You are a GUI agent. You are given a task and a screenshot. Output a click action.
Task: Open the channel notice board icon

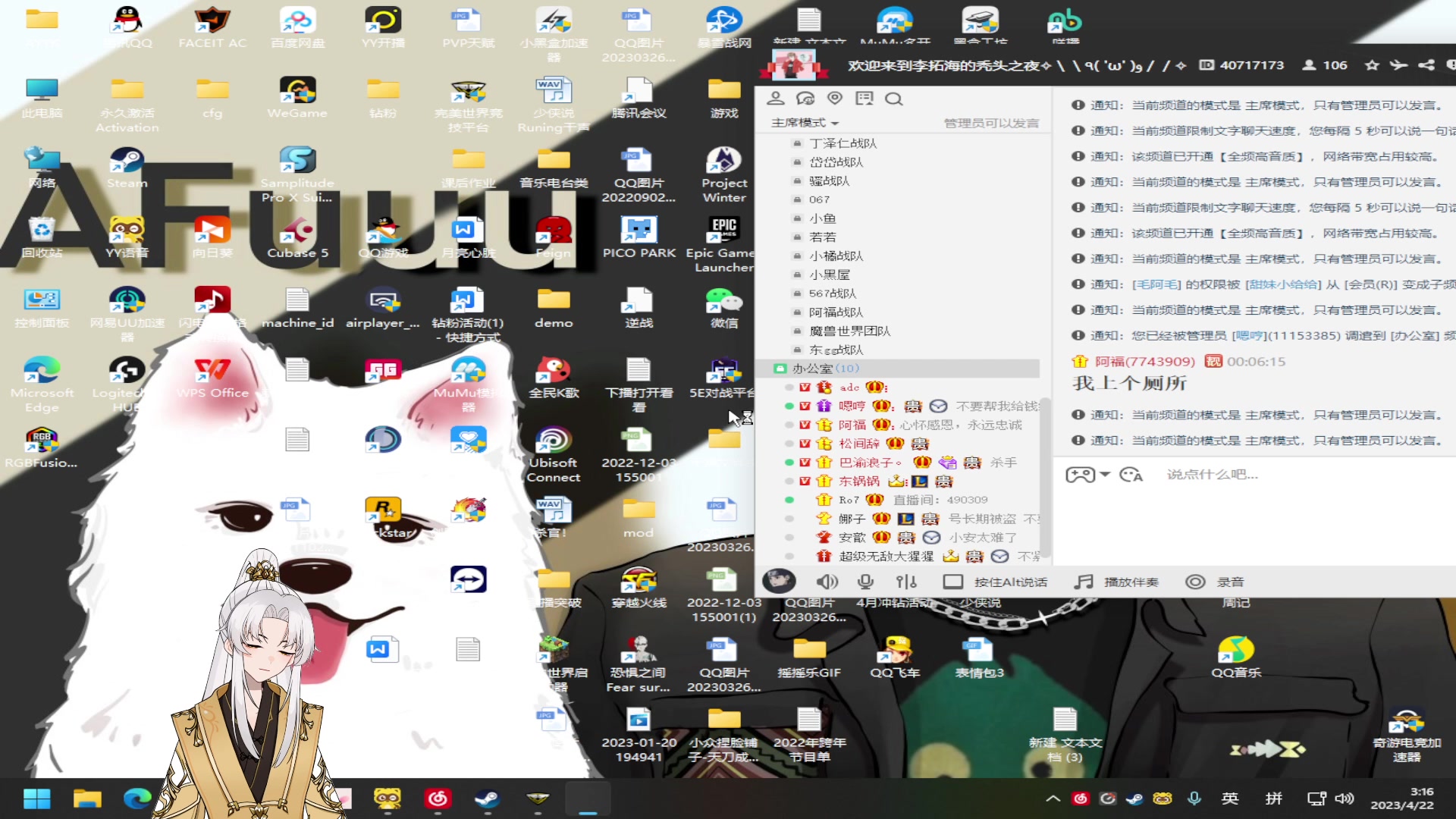pyautogui.click(x=864, y=99)
